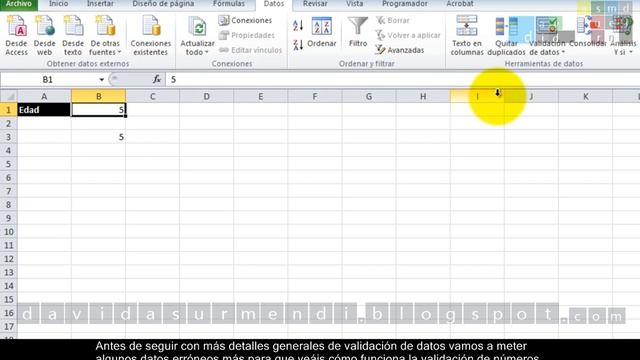Switch to the Fórmulas tab
The image size is (640, 360).
pyautogui.click(x=229, y=4)
